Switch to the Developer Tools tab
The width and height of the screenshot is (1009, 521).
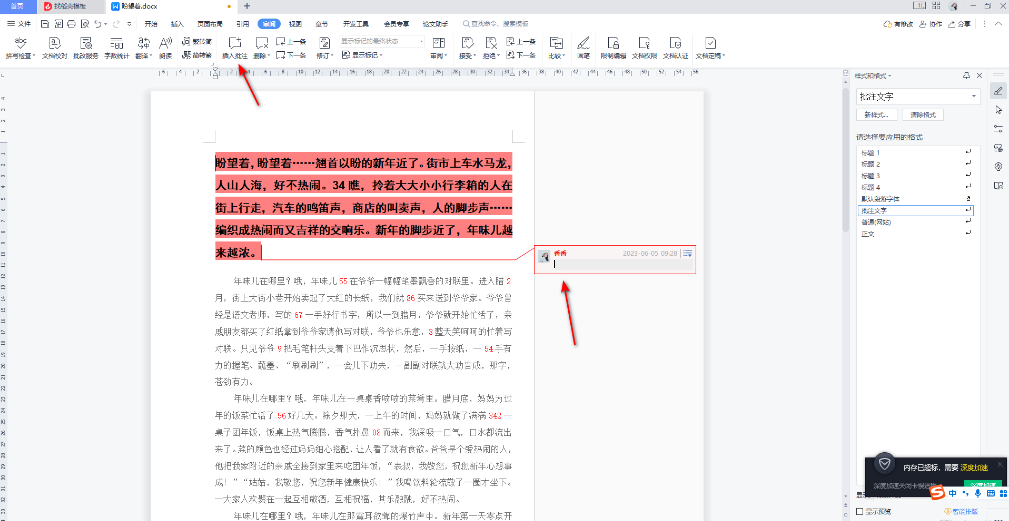click(x=355, y=24)
